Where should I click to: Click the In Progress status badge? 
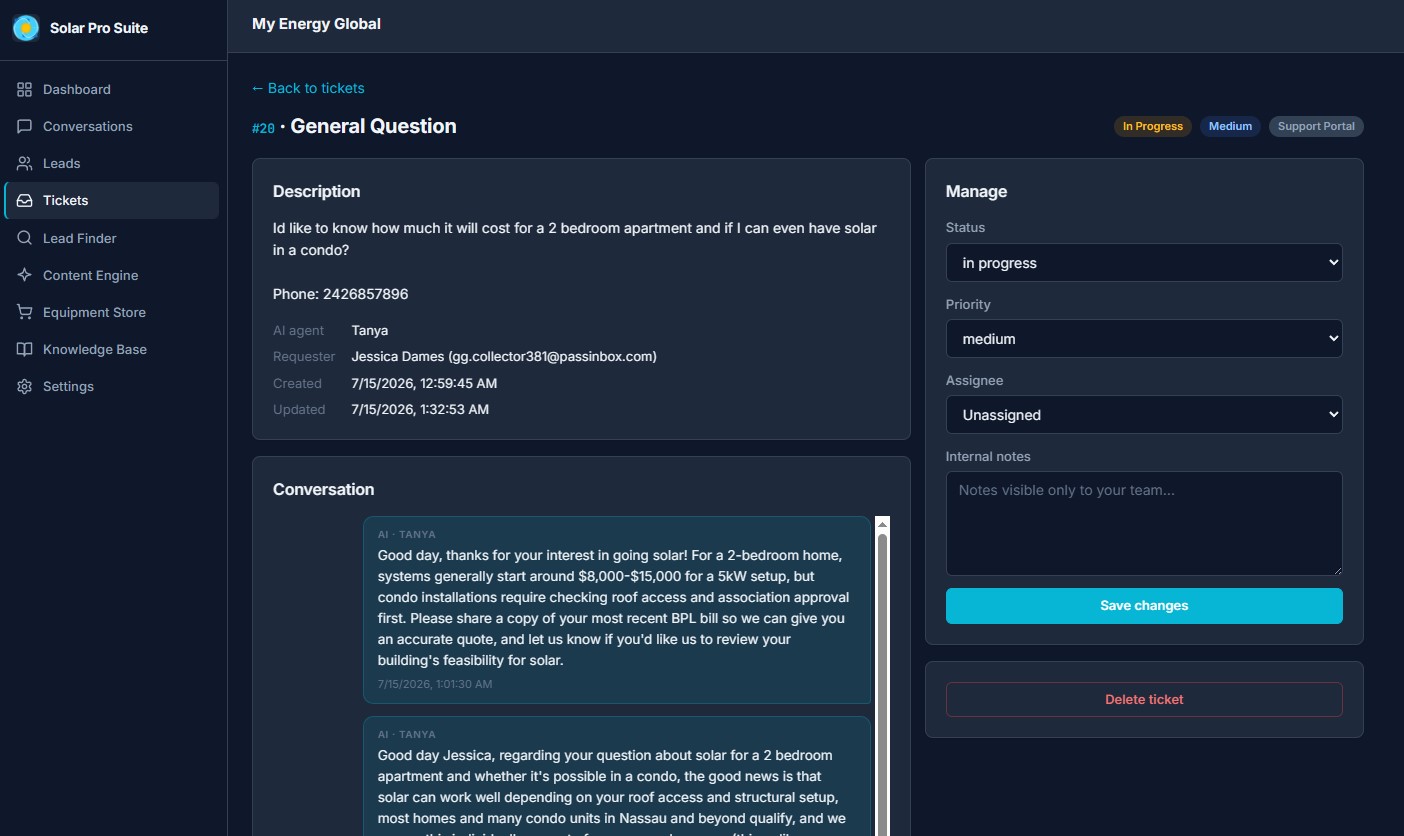(1153, 126)
